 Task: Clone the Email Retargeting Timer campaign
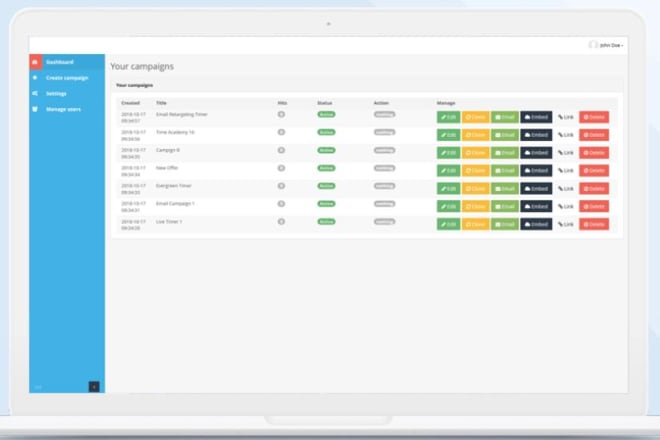click(476, 117)
